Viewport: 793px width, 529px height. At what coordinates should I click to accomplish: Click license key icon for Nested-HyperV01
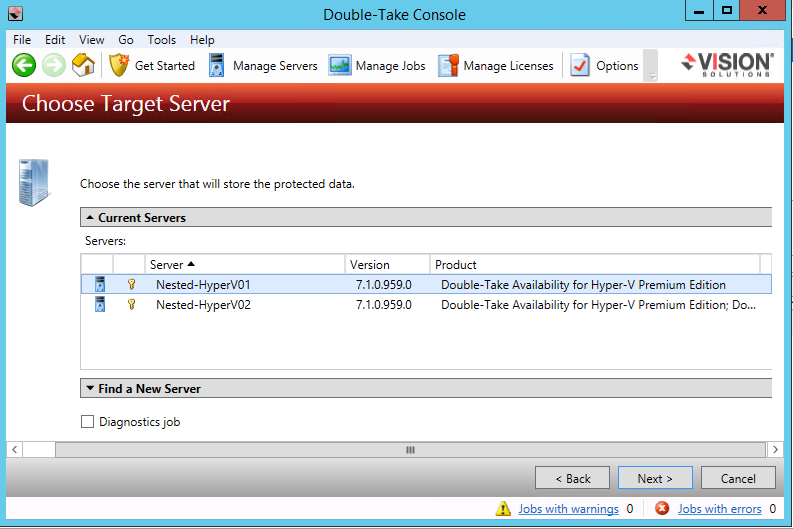131,284
